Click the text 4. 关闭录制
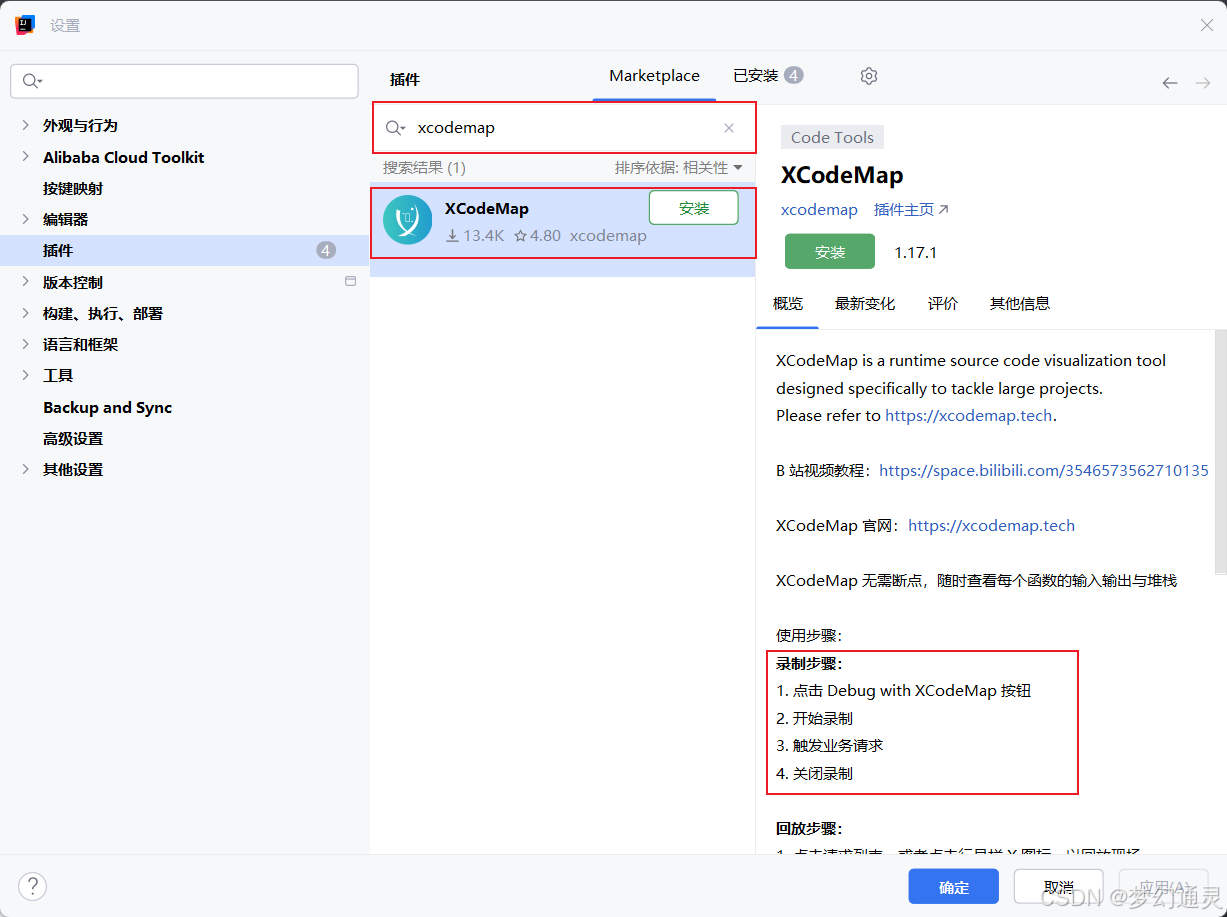The height and width of the screenshot is (917, 1227). click(x=814, y=773)
